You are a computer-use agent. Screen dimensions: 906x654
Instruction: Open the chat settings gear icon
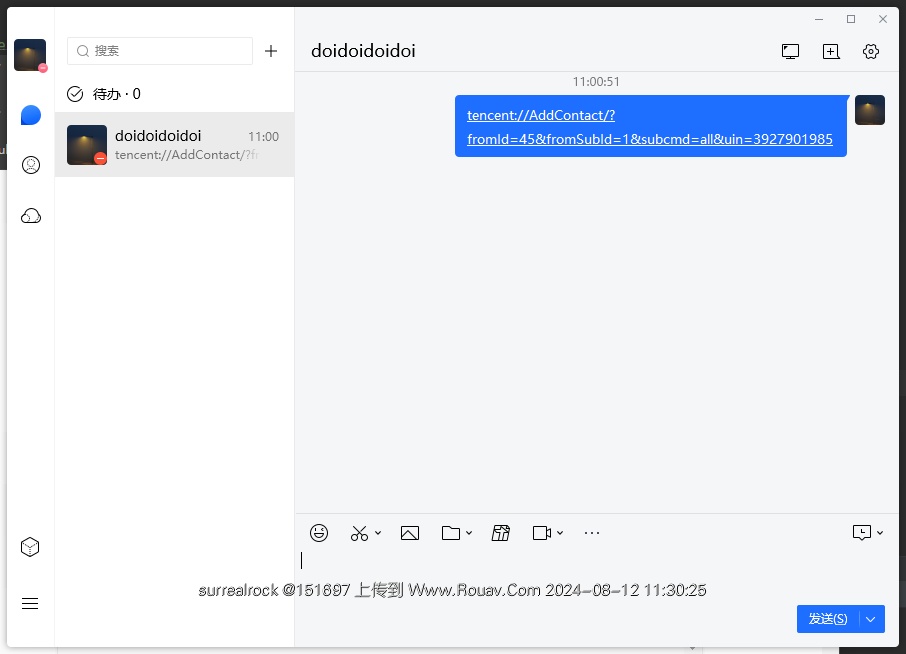(870, 51)
